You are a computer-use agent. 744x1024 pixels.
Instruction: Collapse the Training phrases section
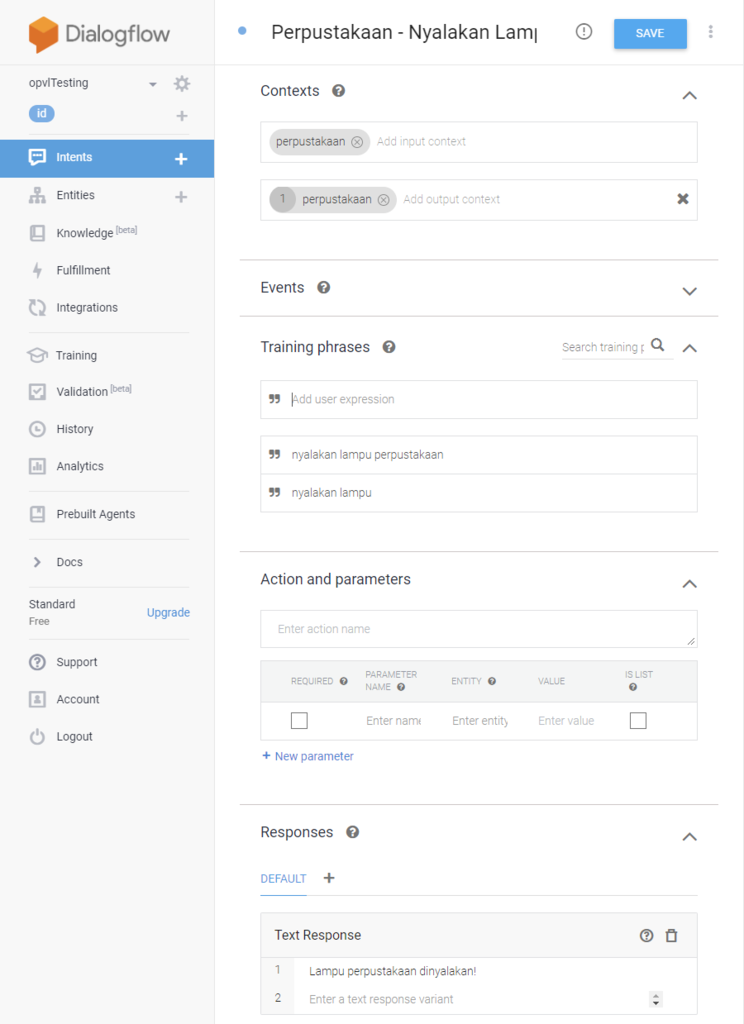(689, 348)
